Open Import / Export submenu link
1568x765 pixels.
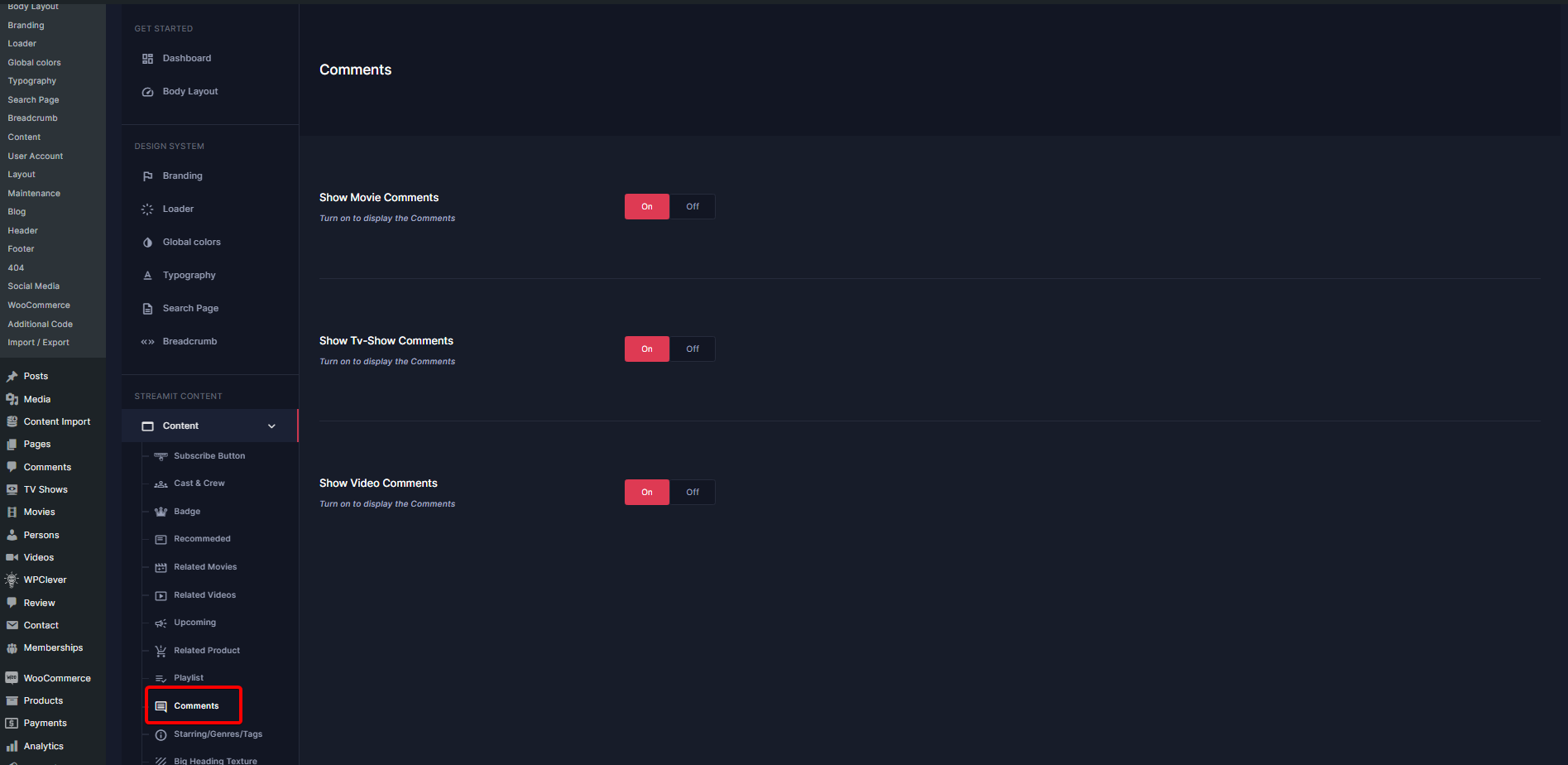(39, 343)
